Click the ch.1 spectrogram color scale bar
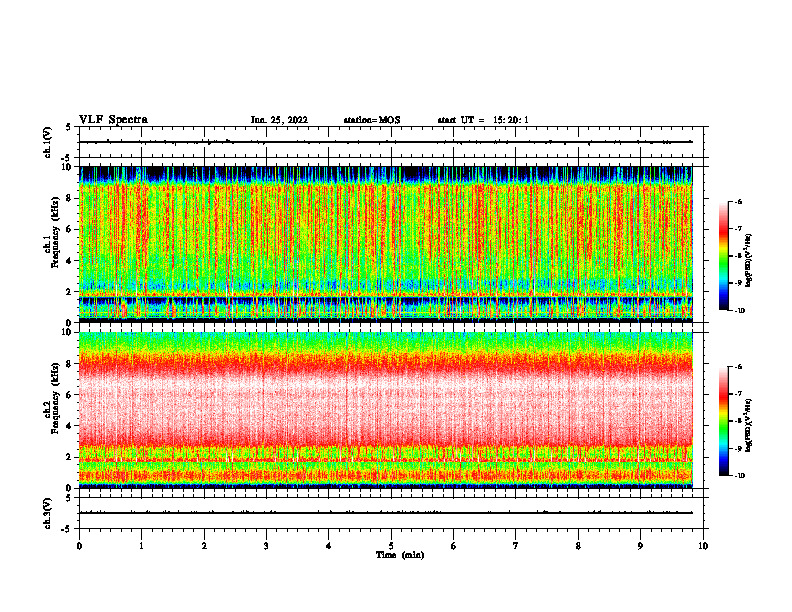The height and width of the screenshot is (612, 792). click(x=723, y=256)
